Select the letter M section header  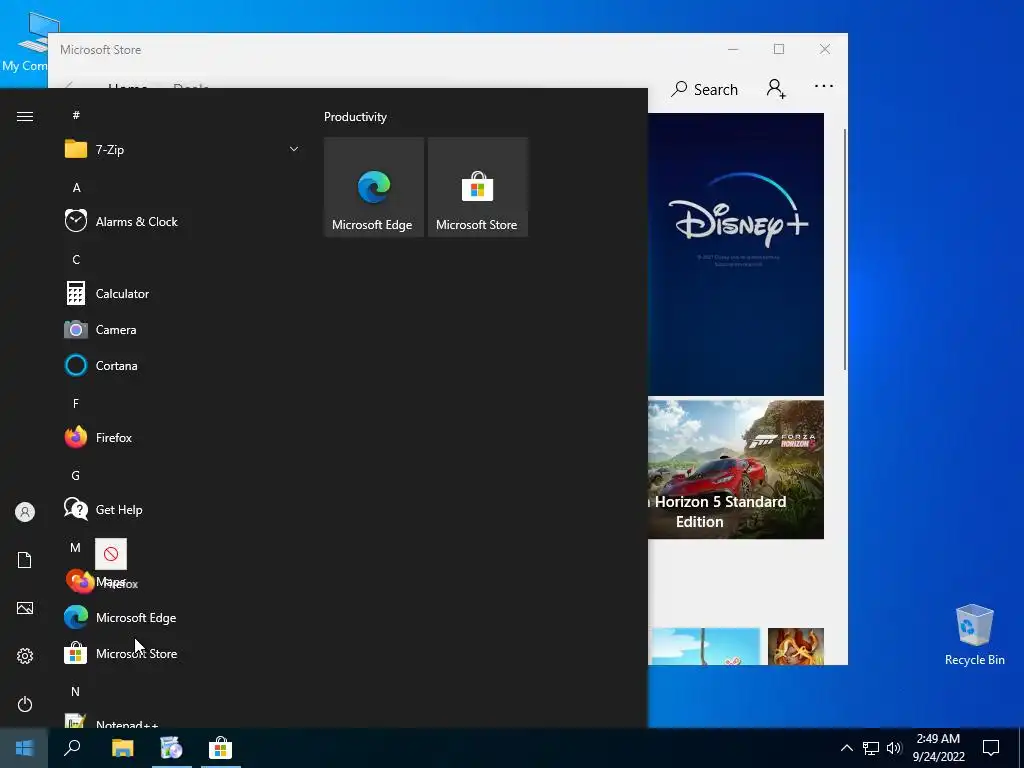point(76,547)
